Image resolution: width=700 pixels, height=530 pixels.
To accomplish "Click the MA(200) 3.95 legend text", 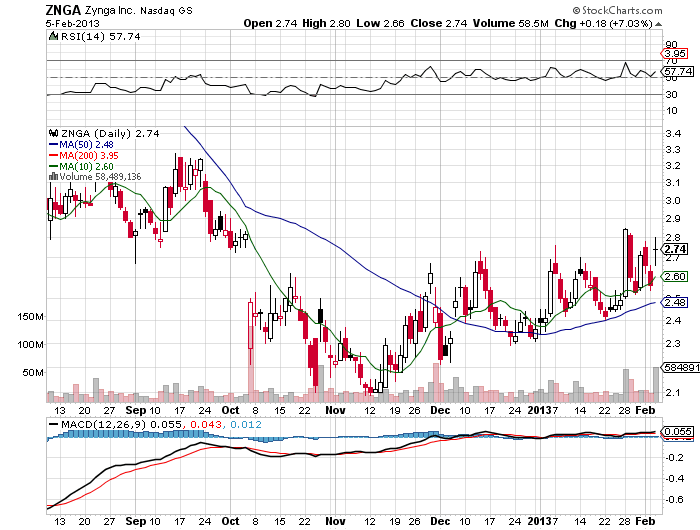I will tap(89, 156).
